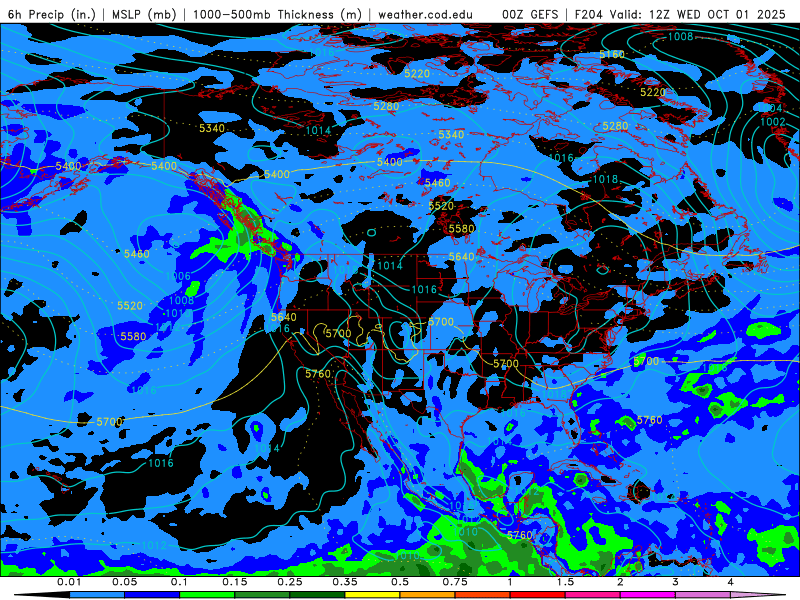The height and width of the screenshot is (600, 800).
Task: Click the legend value 4
Action: (731, 582)
